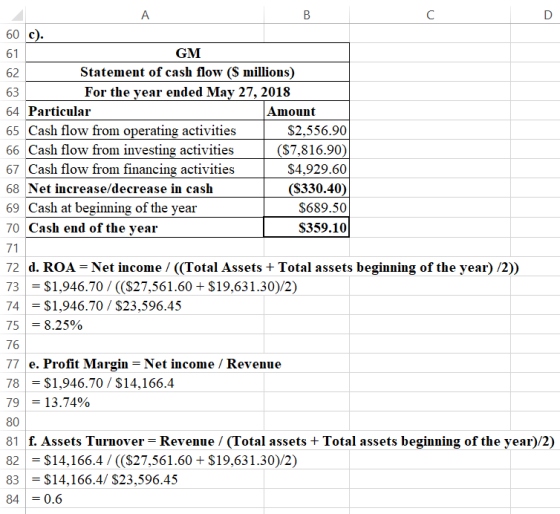This screenshot has height=514, width=560.
Task: Click 'For the year ended May 27, 2018'
Action: point(188,92)
